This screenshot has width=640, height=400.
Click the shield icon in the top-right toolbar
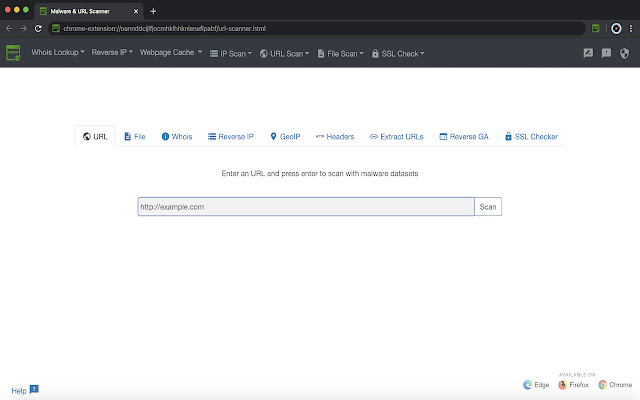(x=625, y=53)
